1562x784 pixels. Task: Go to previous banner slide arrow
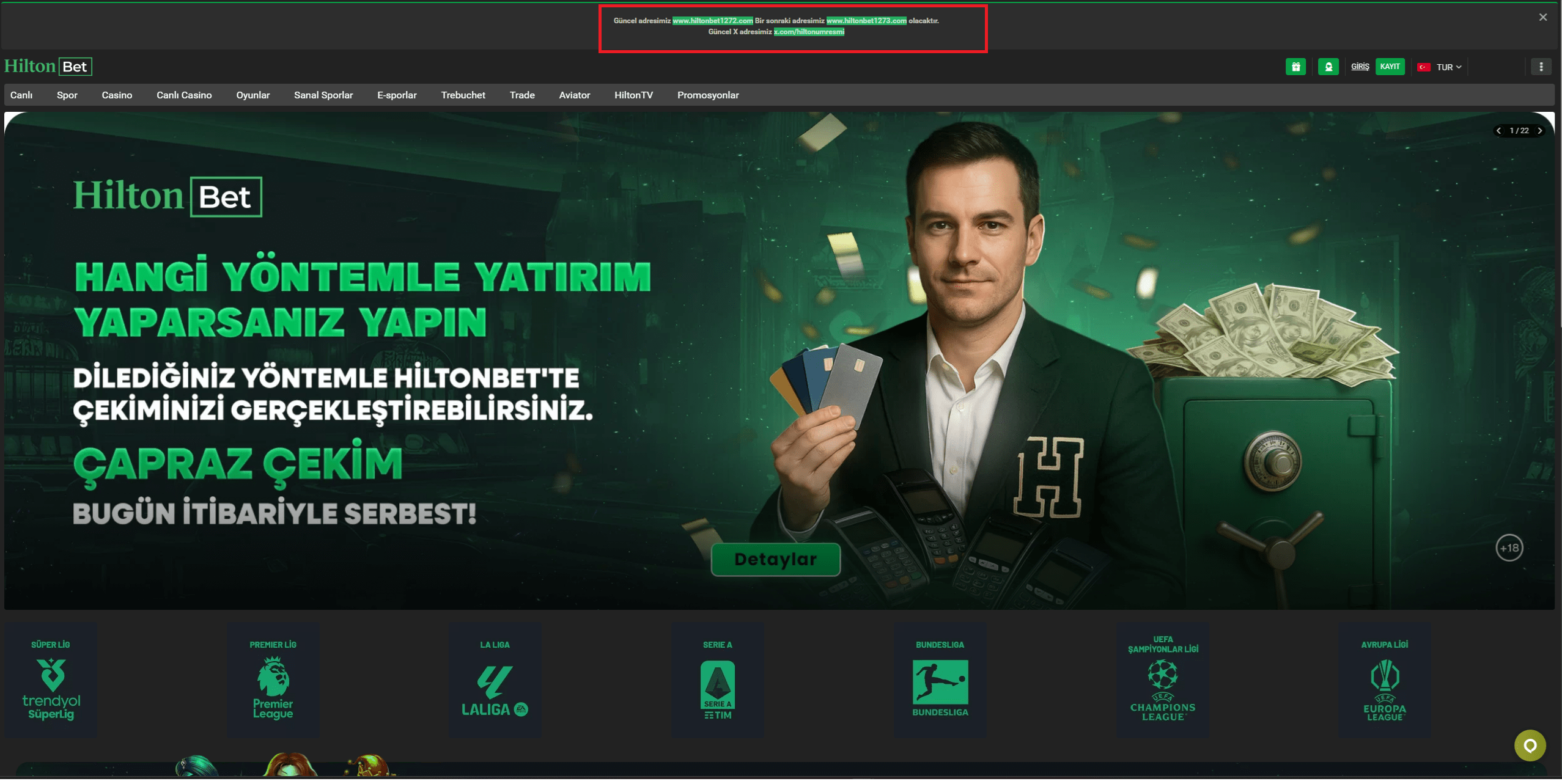[1498, 131]
